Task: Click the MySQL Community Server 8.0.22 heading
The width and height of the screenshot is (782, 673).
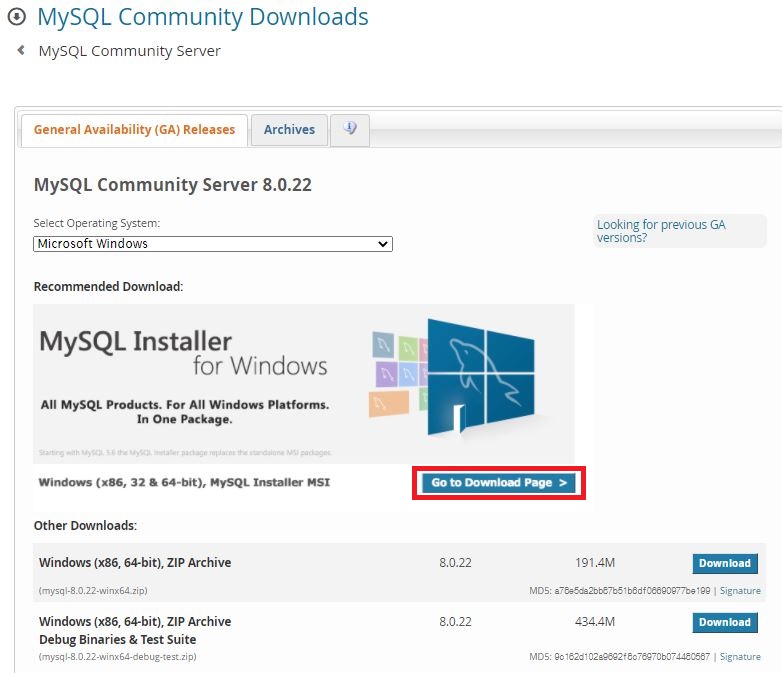Action: pos(173,185)
